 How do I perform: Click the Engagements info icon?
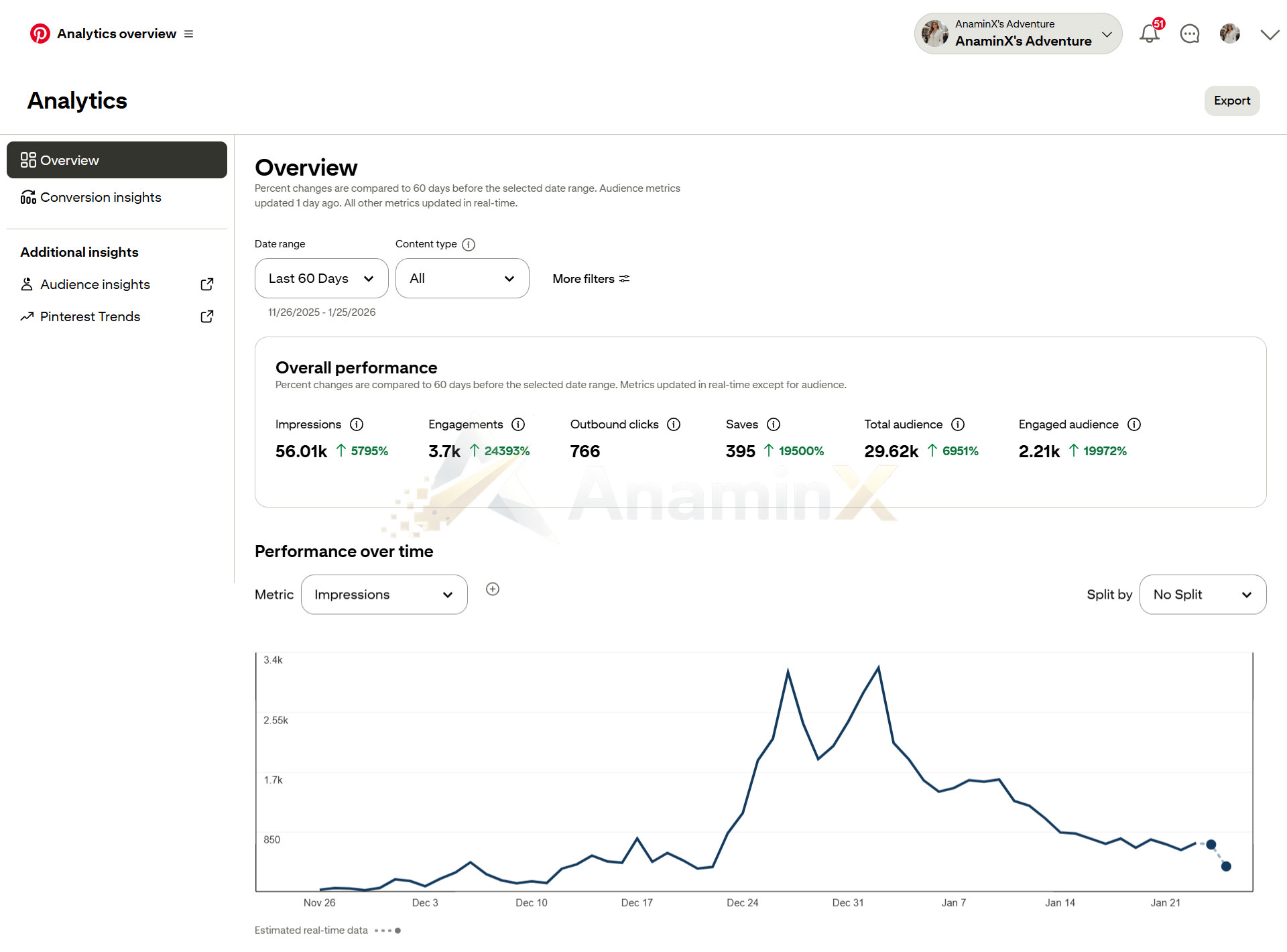pyautogui.click(x=518, y=424)
